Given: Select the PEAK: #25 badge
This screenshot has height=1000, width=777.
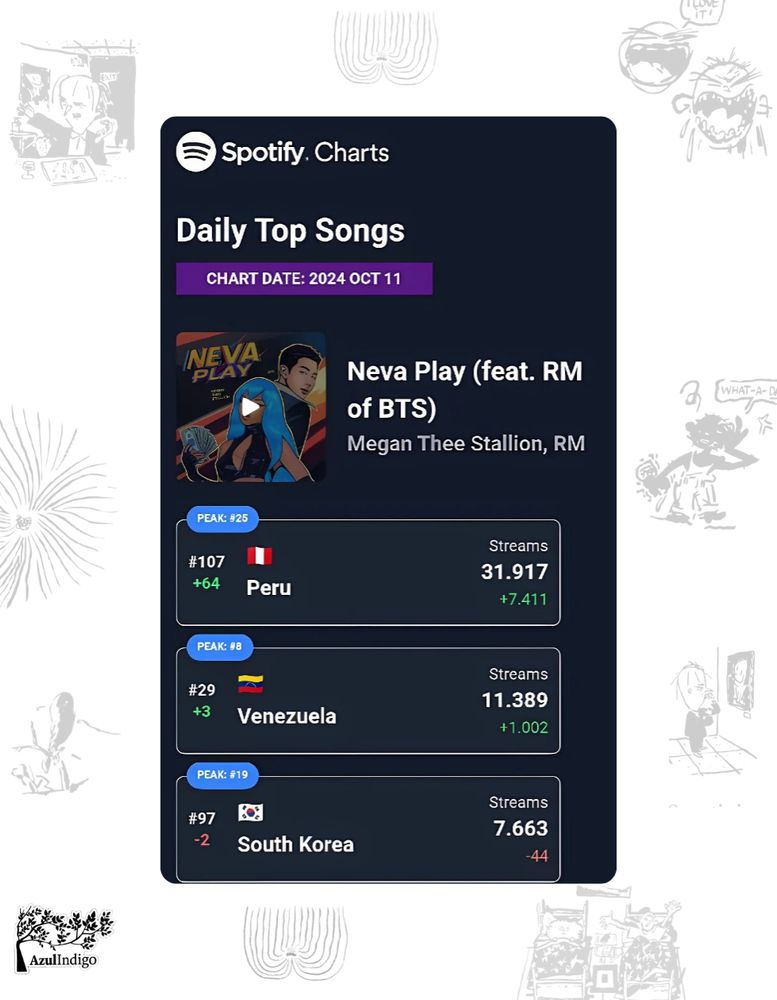Looking at the screenshot, I should click(222, 518).
